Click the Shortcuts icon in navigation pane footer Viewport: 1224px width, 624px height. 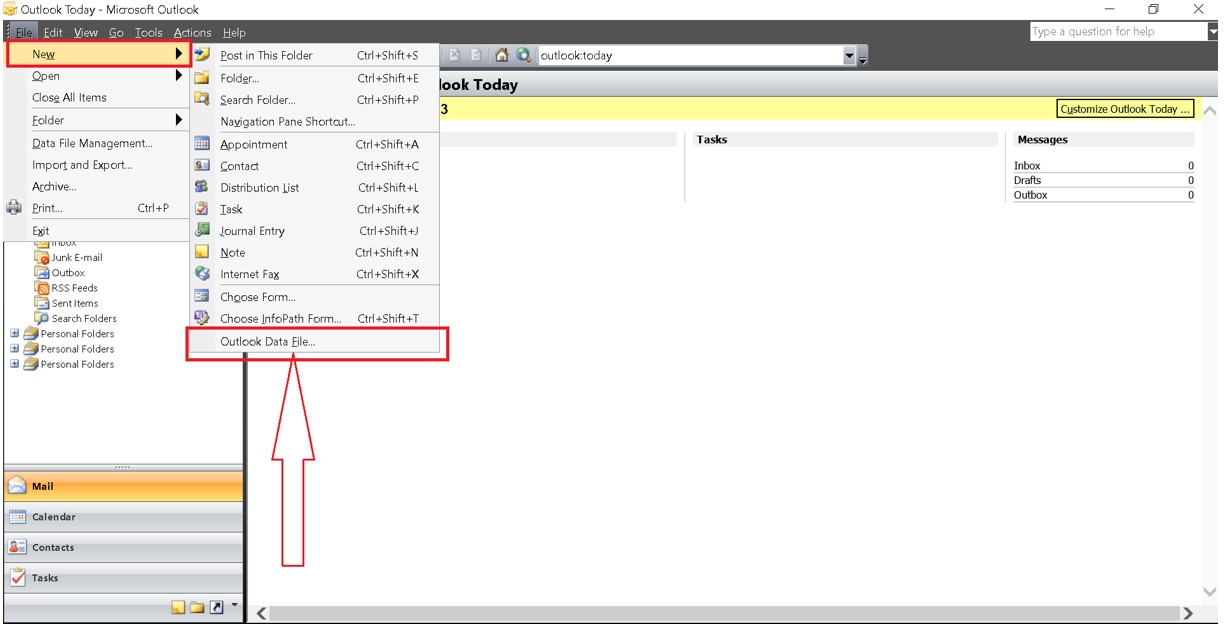216,607
